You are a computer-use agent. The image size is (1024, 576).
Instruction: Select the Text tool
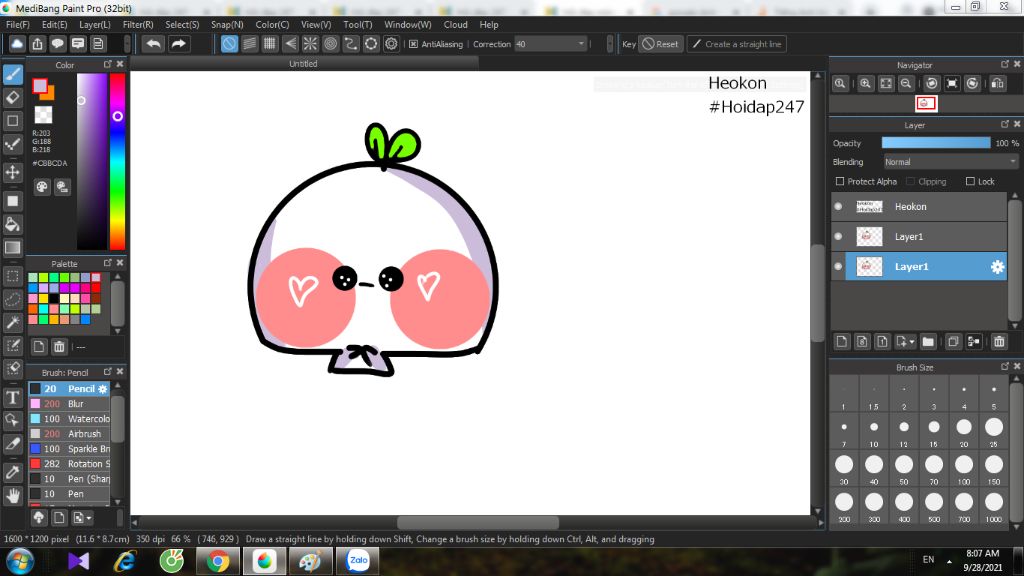pos(13,397)
